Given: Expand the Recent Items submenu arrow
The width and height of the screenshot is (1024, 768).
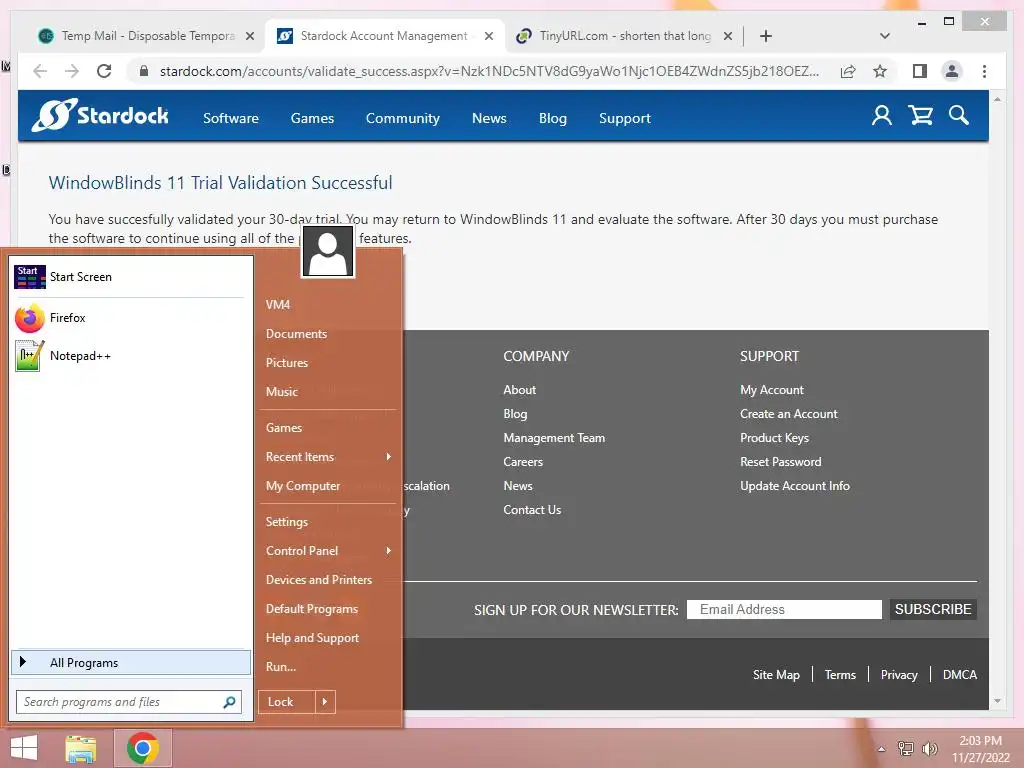Looking at the screenshot, I should 389,456.
